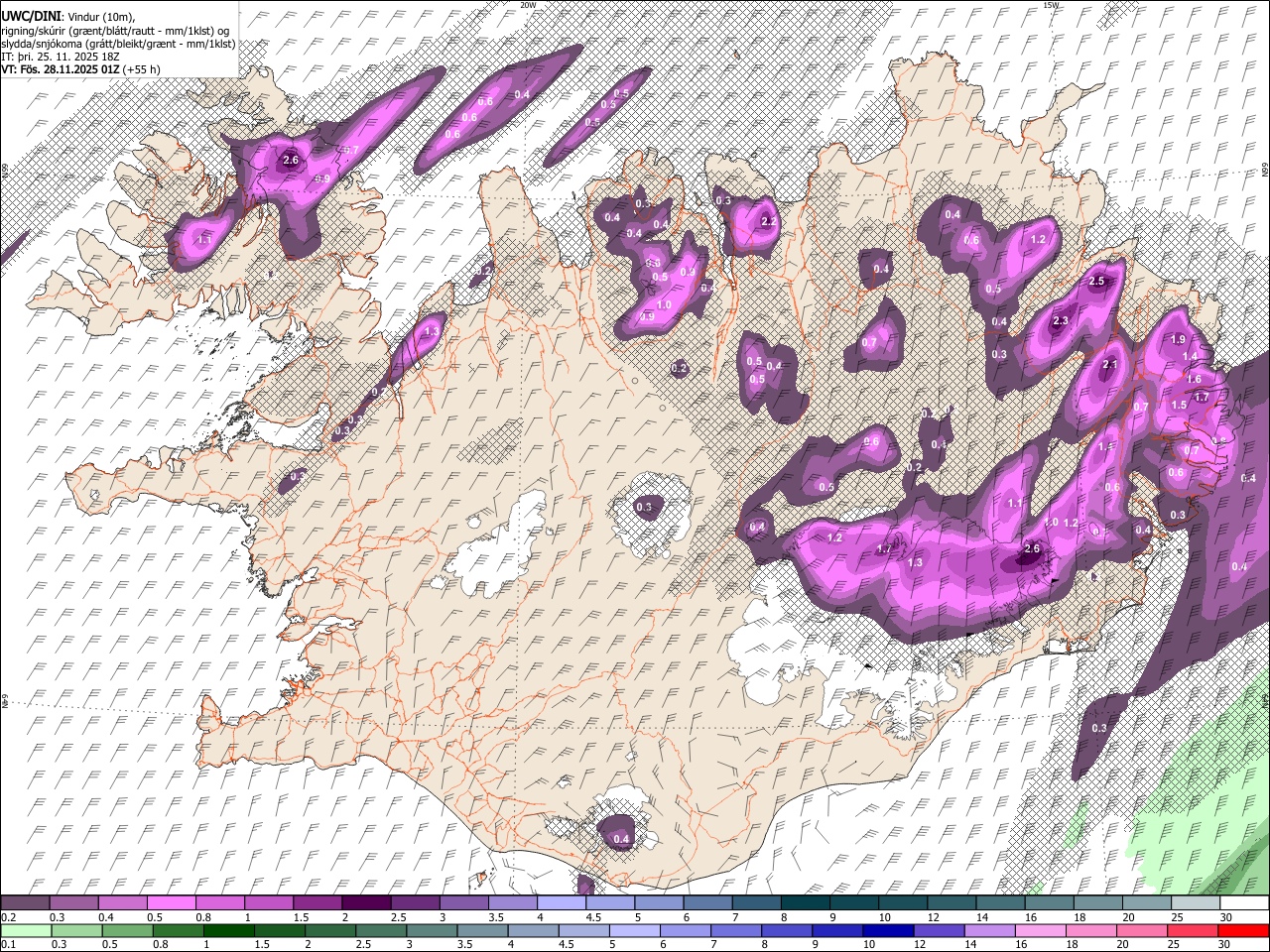The height and width of the screenshot is (952, 1270).
Task: Click the '15W' longitude label
Action: [1052, 5]
